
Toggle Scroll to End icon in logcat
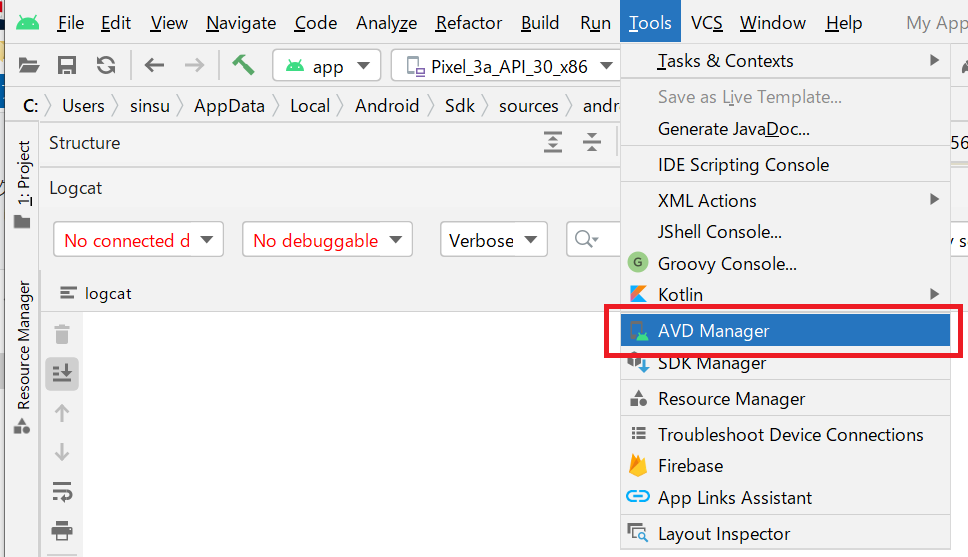(62, 373)
